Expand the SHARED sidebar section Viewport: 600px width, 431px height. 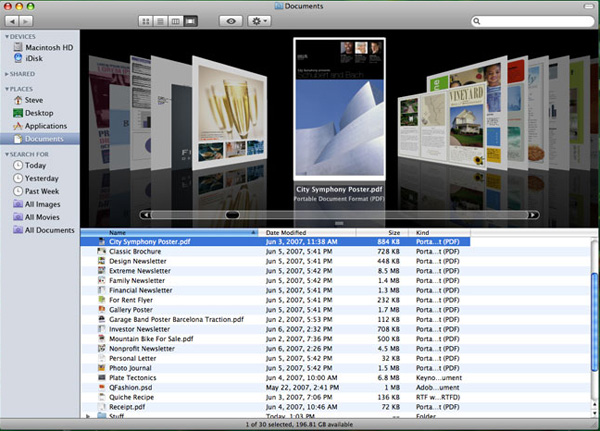pyautogui.click(x=7, y=74)
